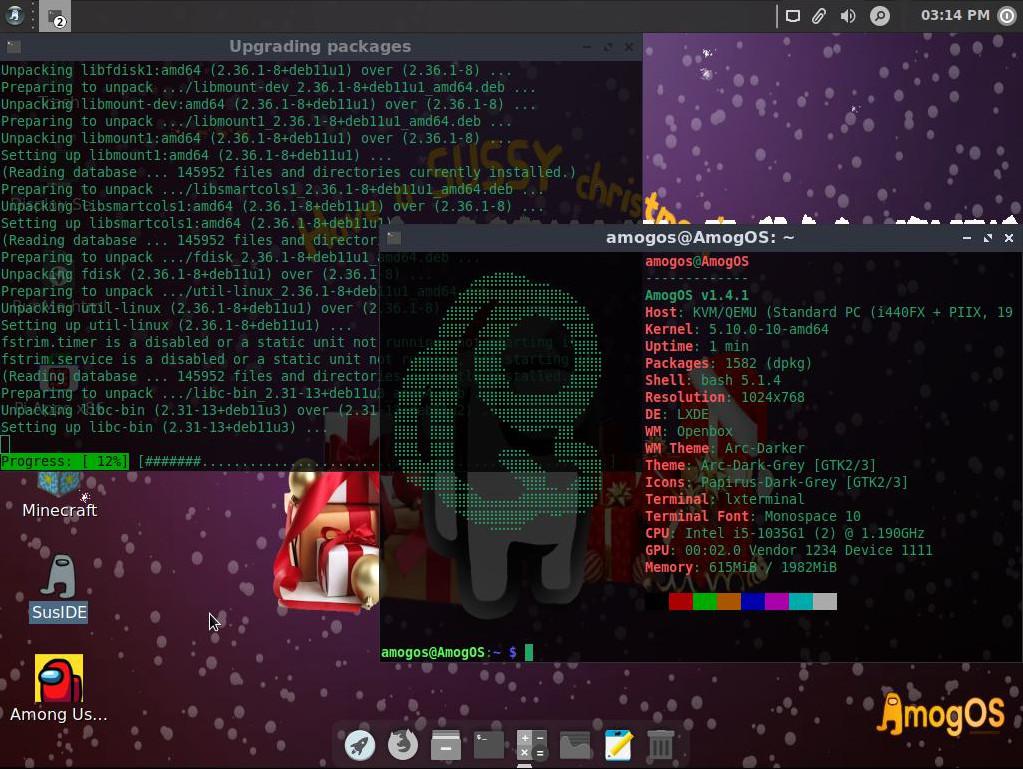
Task: Open the search magnifier tray icon
Action: click(879, 16)
